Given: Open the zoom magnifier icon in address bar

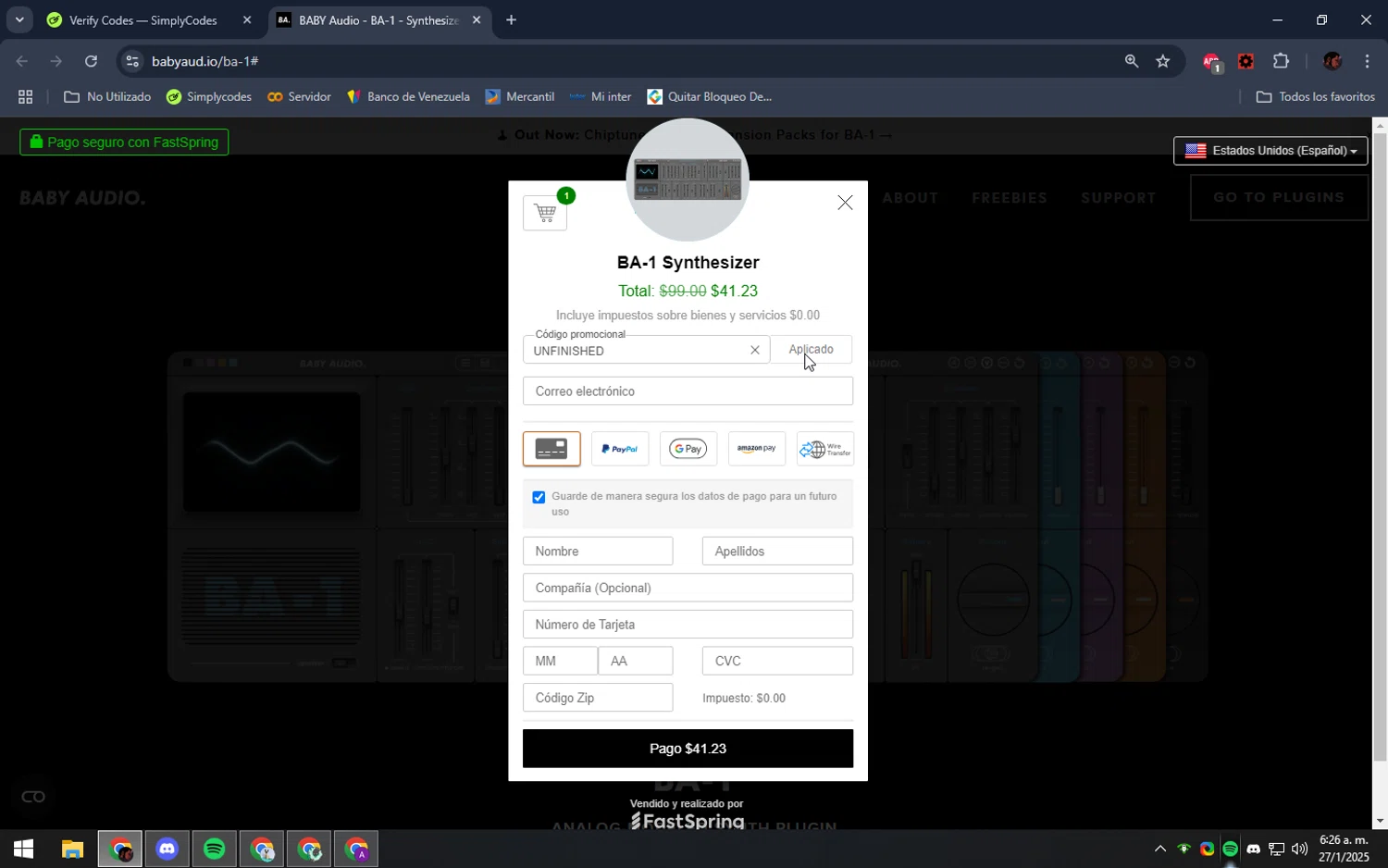Looking at the screenshot, I should [x=1131, y=61].
